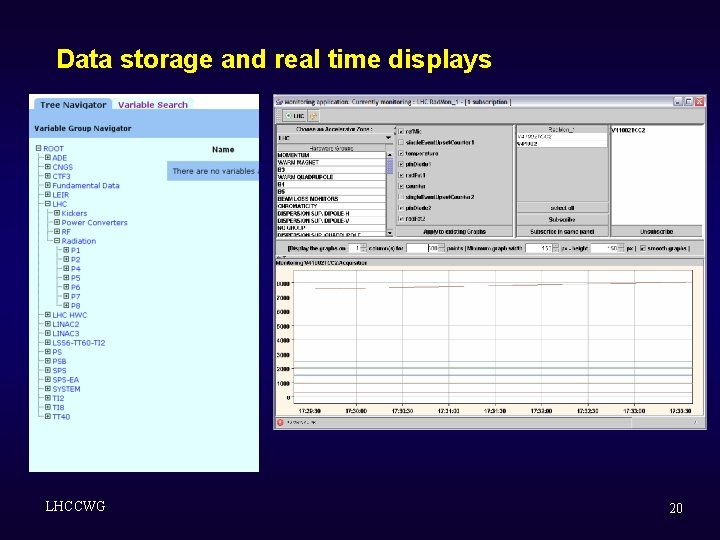Screen dimensions: 720x540
Task: Collapse the ROOT tree node
Action: coord(39,148)
